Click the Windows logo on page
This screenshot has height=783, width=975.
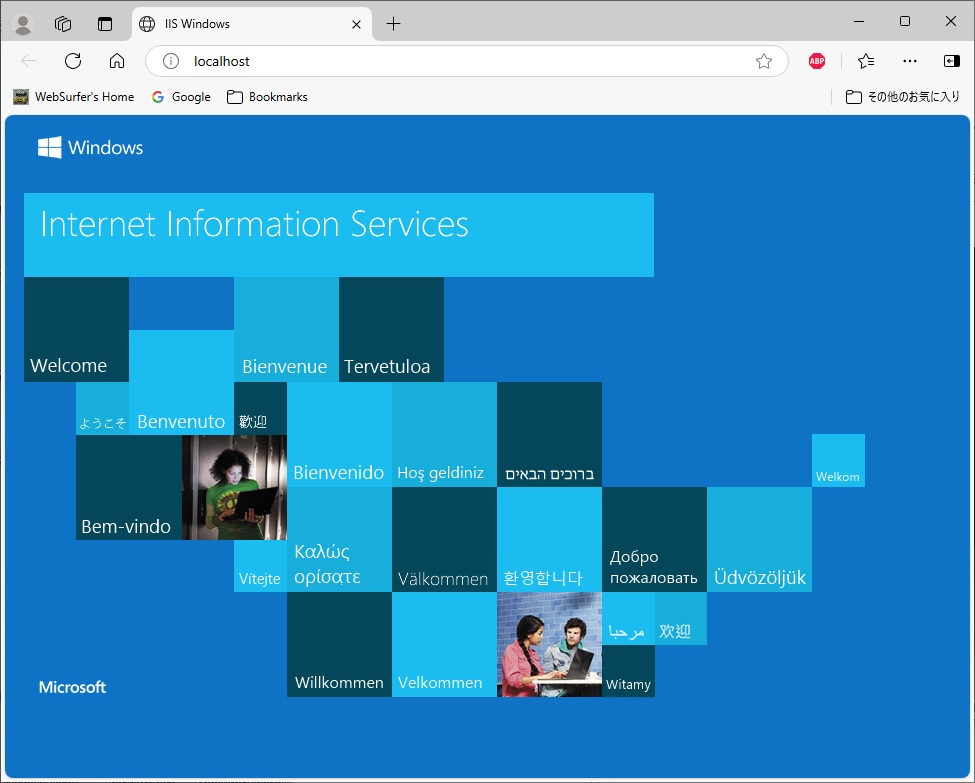(90, 147)
